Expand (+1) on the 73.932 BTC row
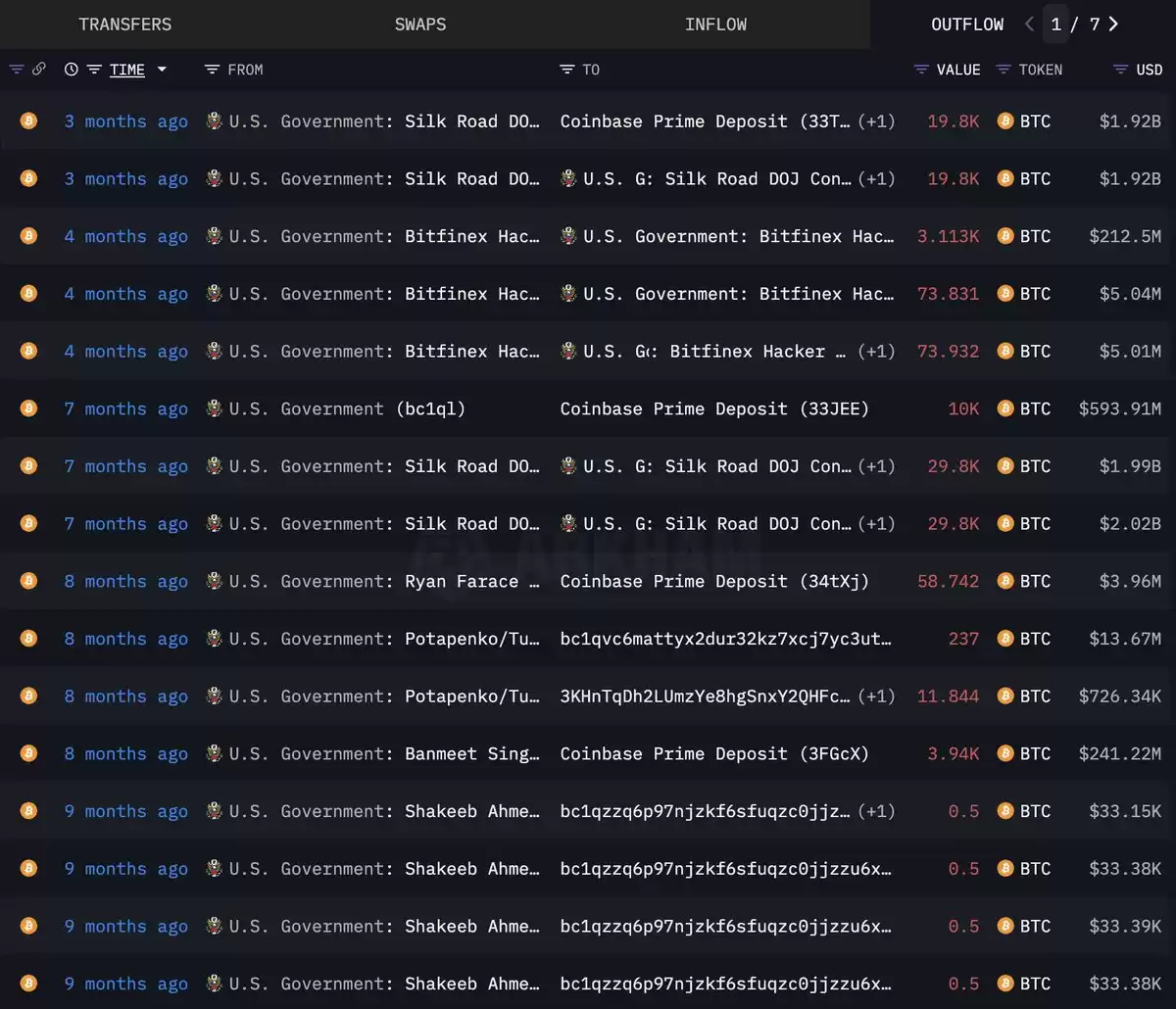Screen dimensions: 1176x1009 coord(876,351)
